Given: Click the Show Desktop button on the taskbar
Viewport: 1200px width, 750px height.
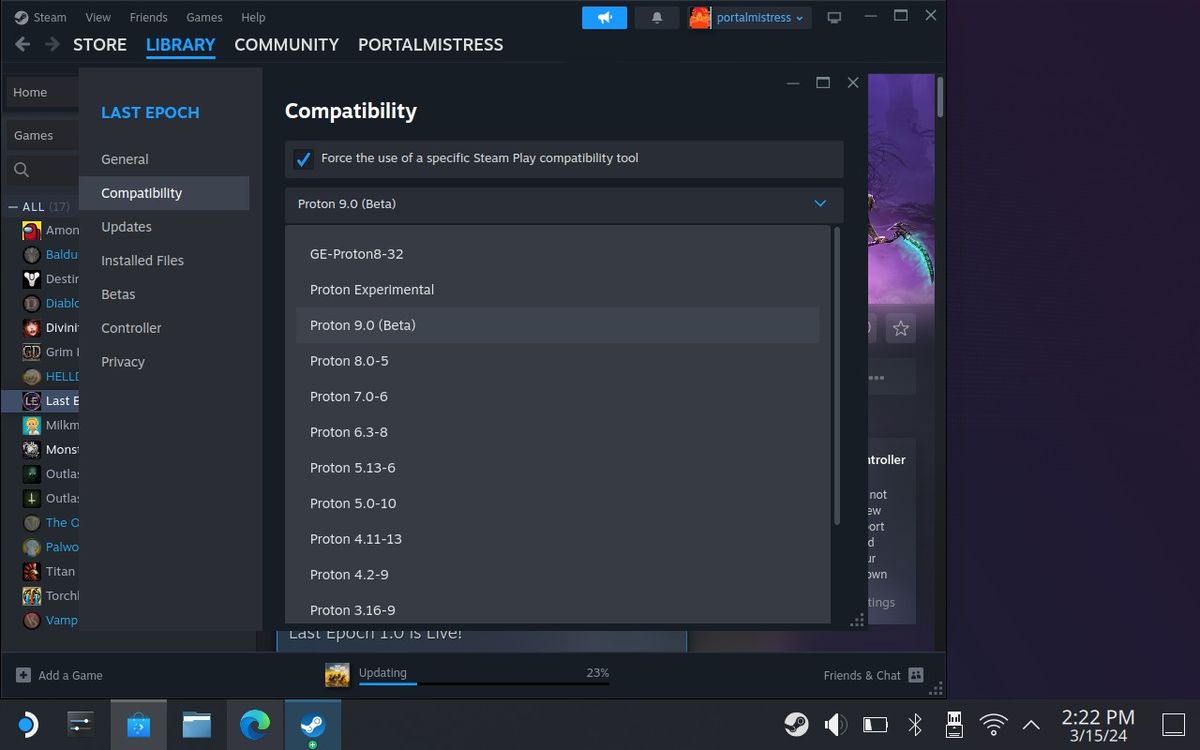Looking at the screenshot, I should pos(1173,724).
